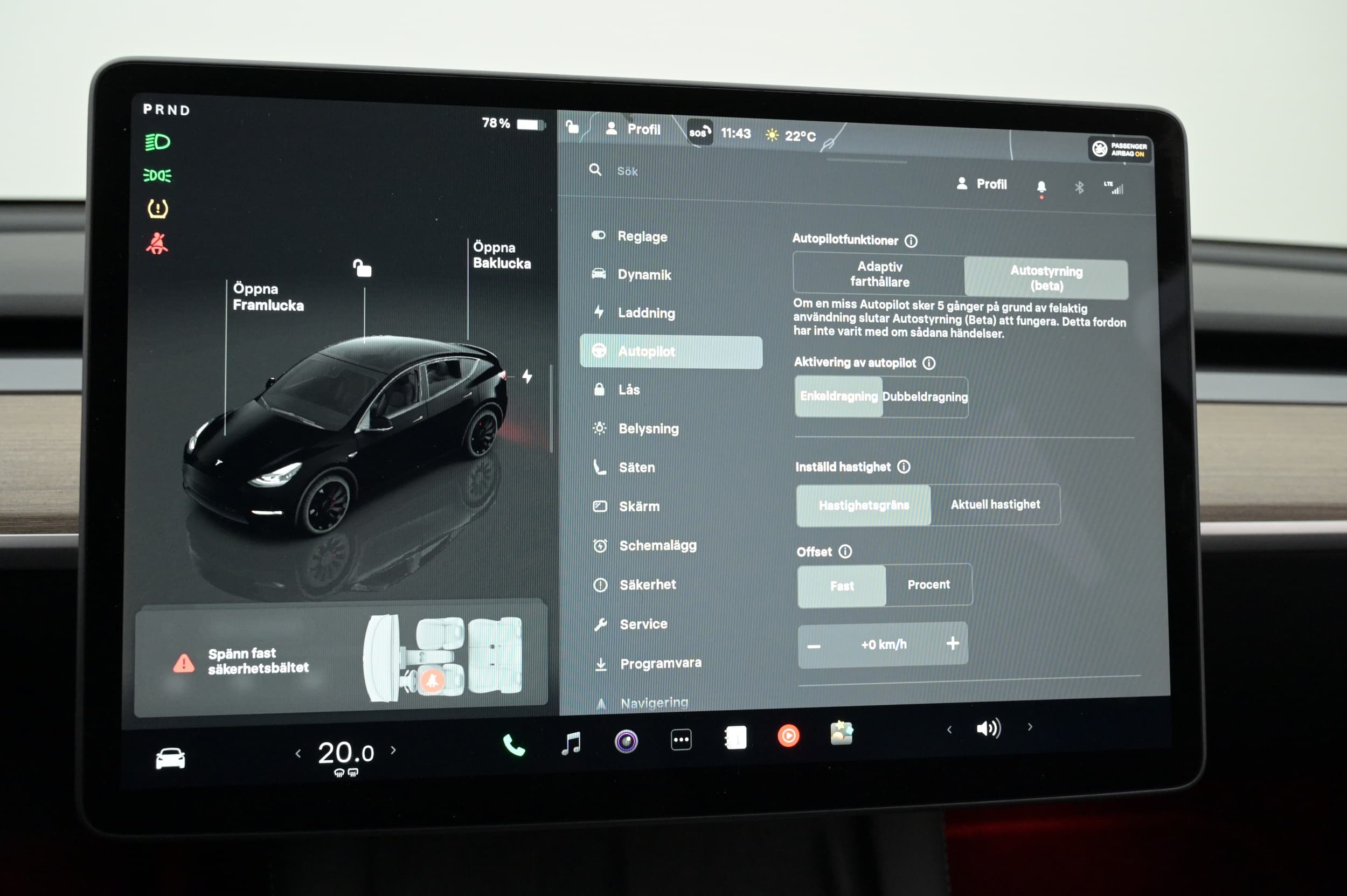Tap the green low-beam headlight indicator
1347x896 pixels.
157,142
